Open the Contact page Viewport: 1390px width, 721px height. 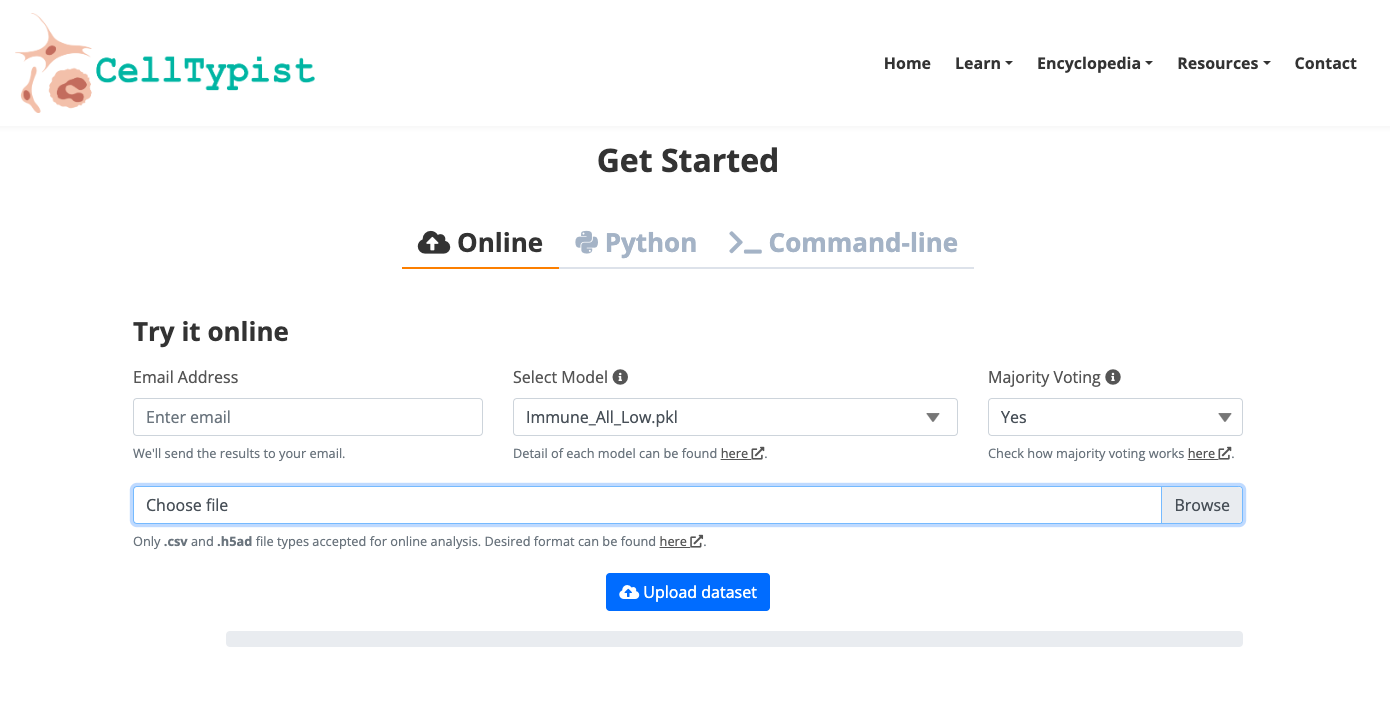(x=1325, y=63)
